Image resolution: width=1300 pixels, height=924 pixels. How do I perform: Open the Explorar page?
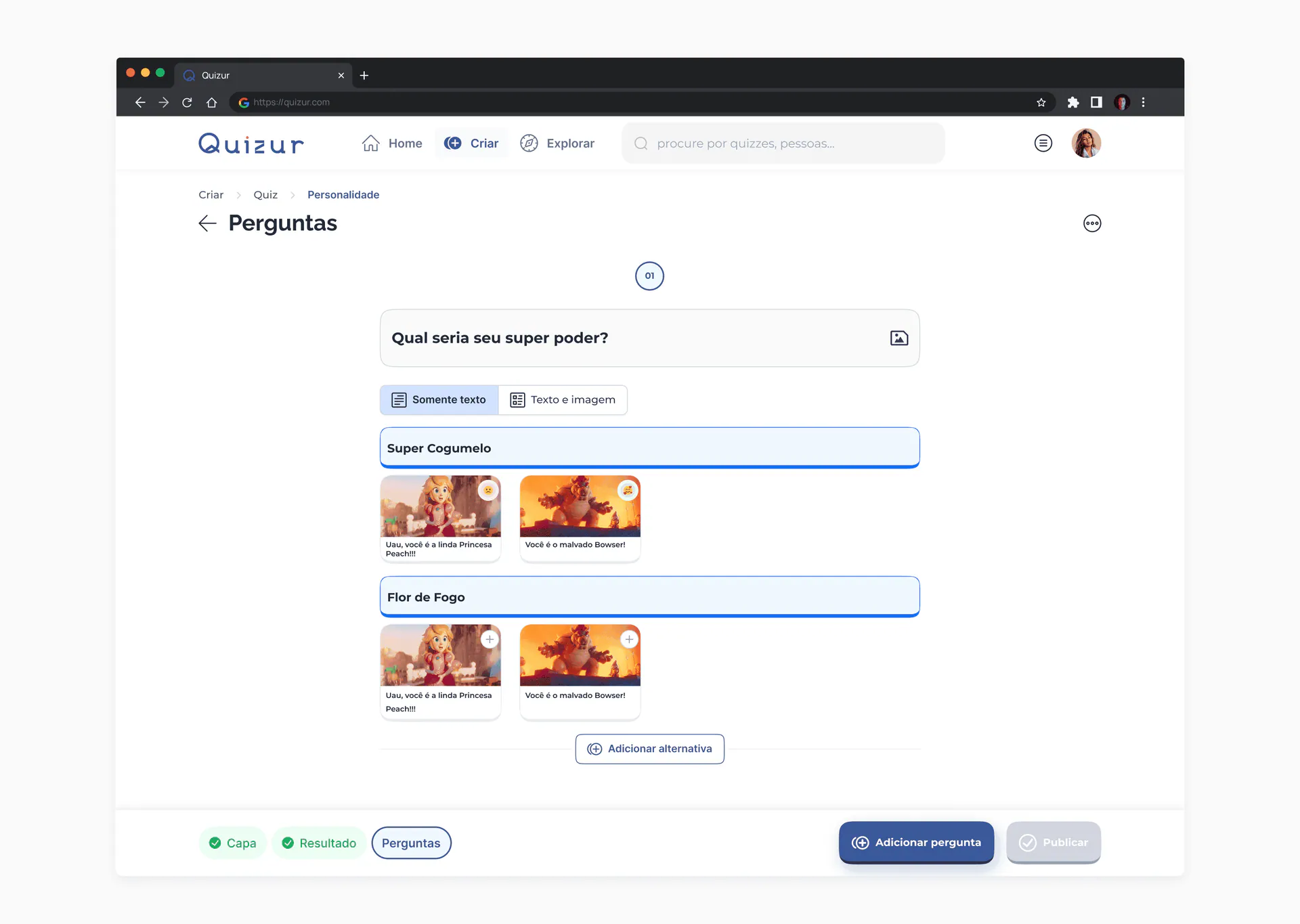(557, 144)
